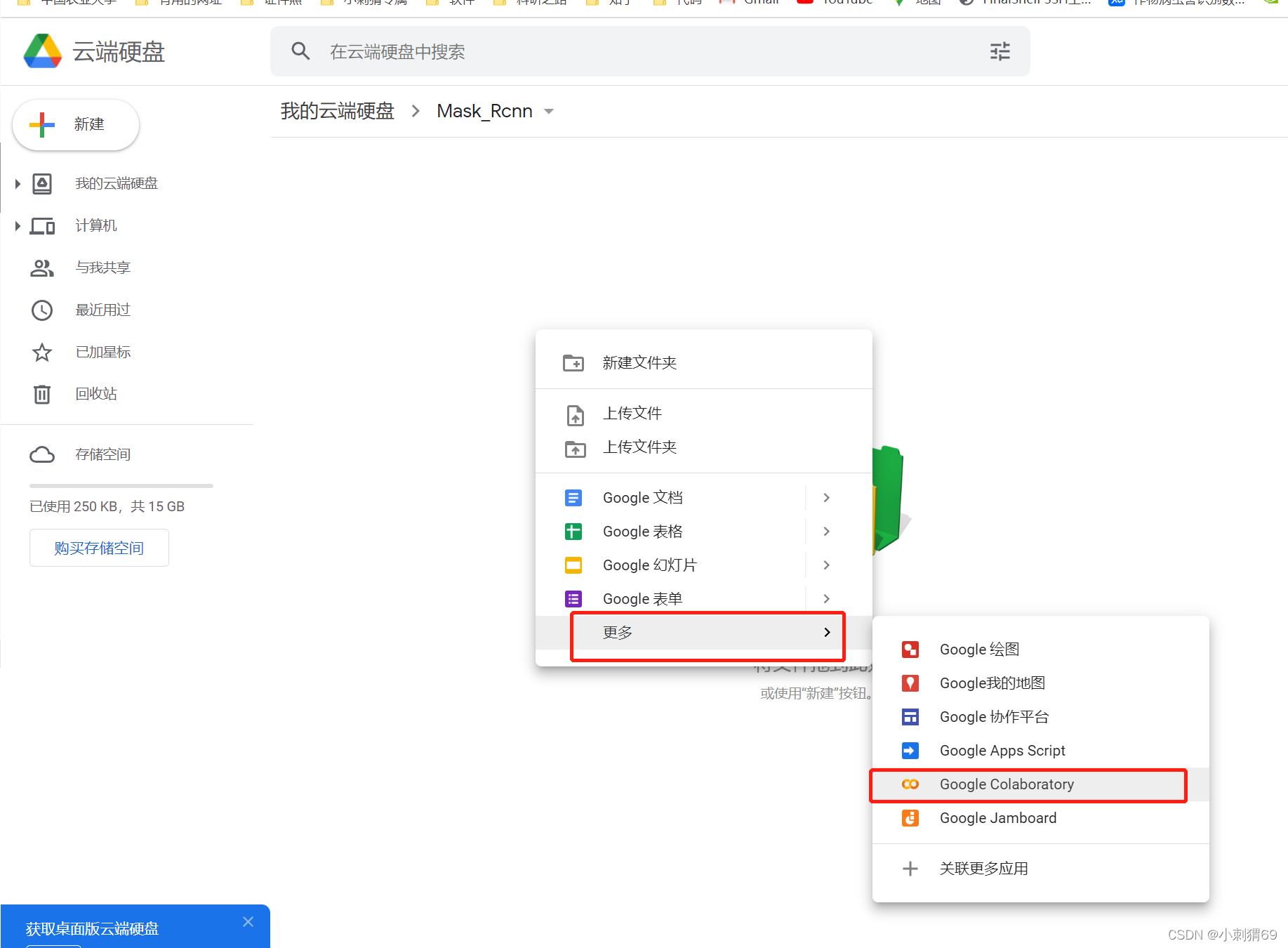
Task: Choose 上传文件夹 menu entry
Action: pyautogui.click(x=704, y=447)
